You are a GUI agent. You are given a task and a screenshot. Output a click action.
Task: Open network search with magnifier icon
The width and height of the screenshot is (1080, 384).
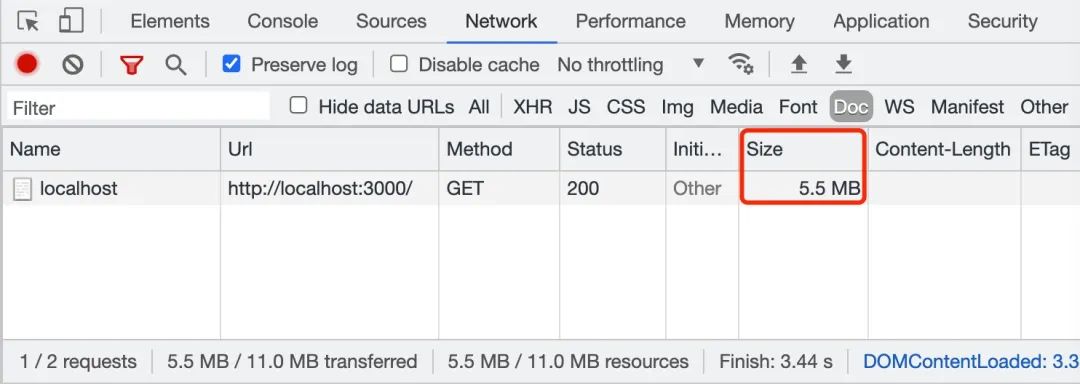tap(176, 65)
